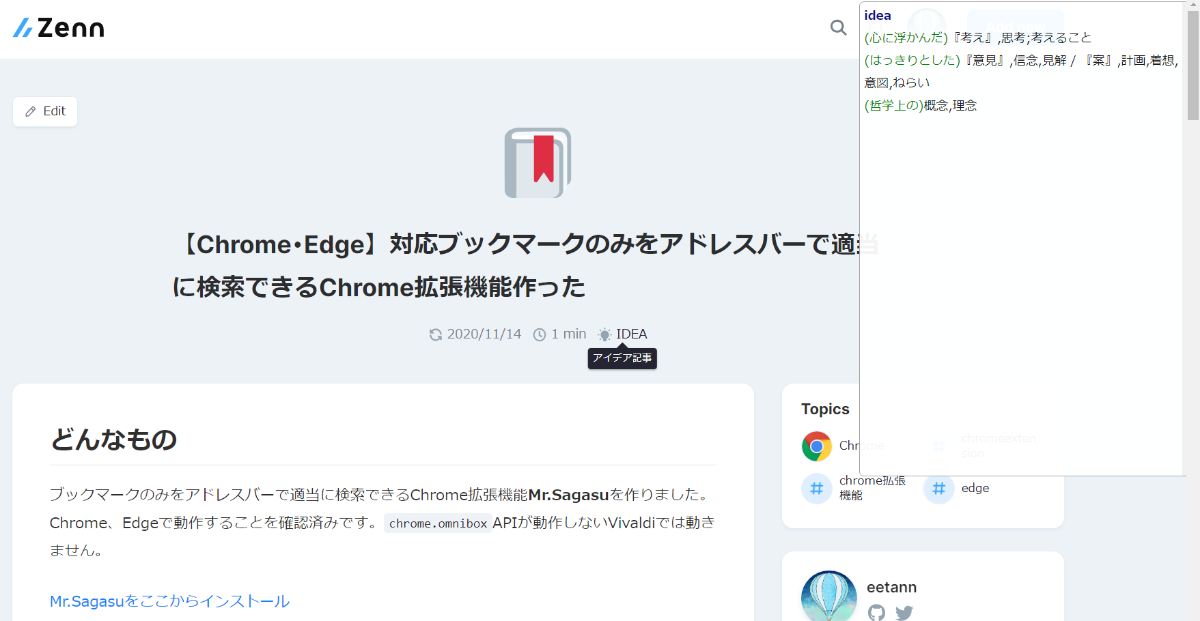Click the search magnifier icon
The width and height of the screenshot is (1200, 621).
pos(838,28)
